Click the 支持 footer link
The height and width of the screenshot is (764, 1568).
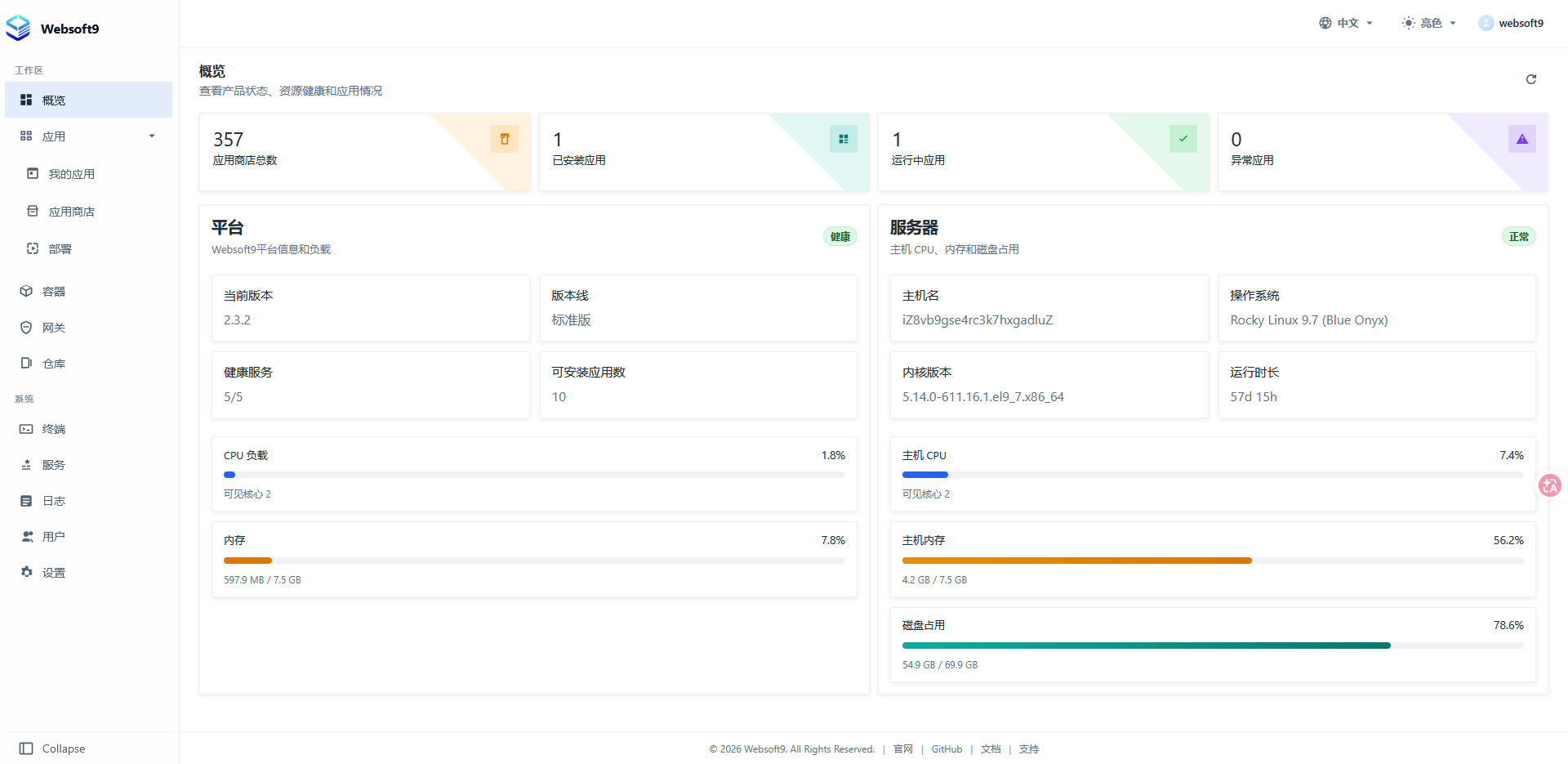pos(1029,749)
